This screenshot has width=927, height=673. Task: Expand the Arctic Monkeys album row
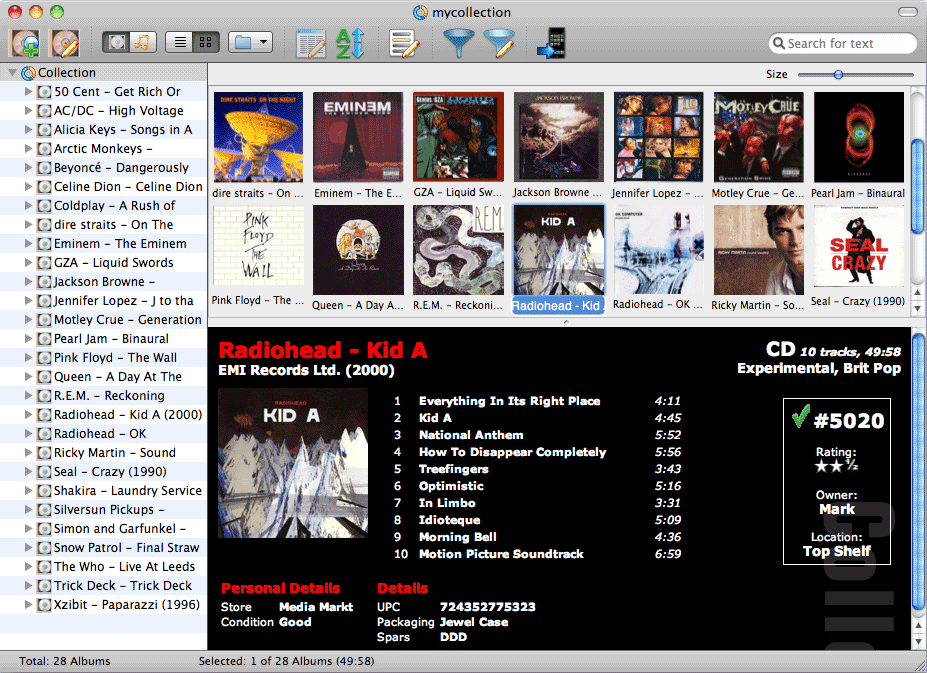click(28, 148)
